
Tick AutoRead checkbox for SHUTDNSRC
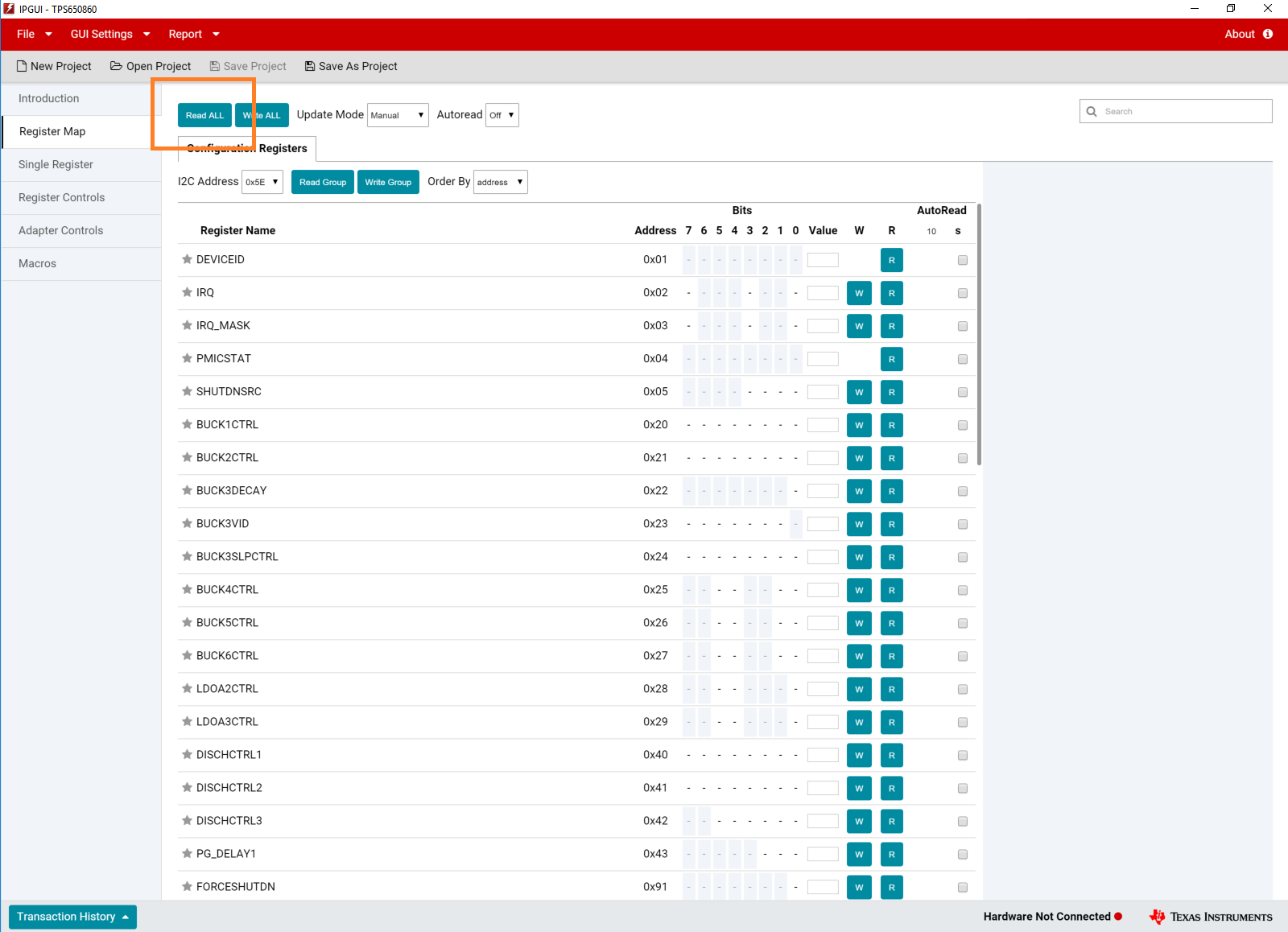point(963,392)
